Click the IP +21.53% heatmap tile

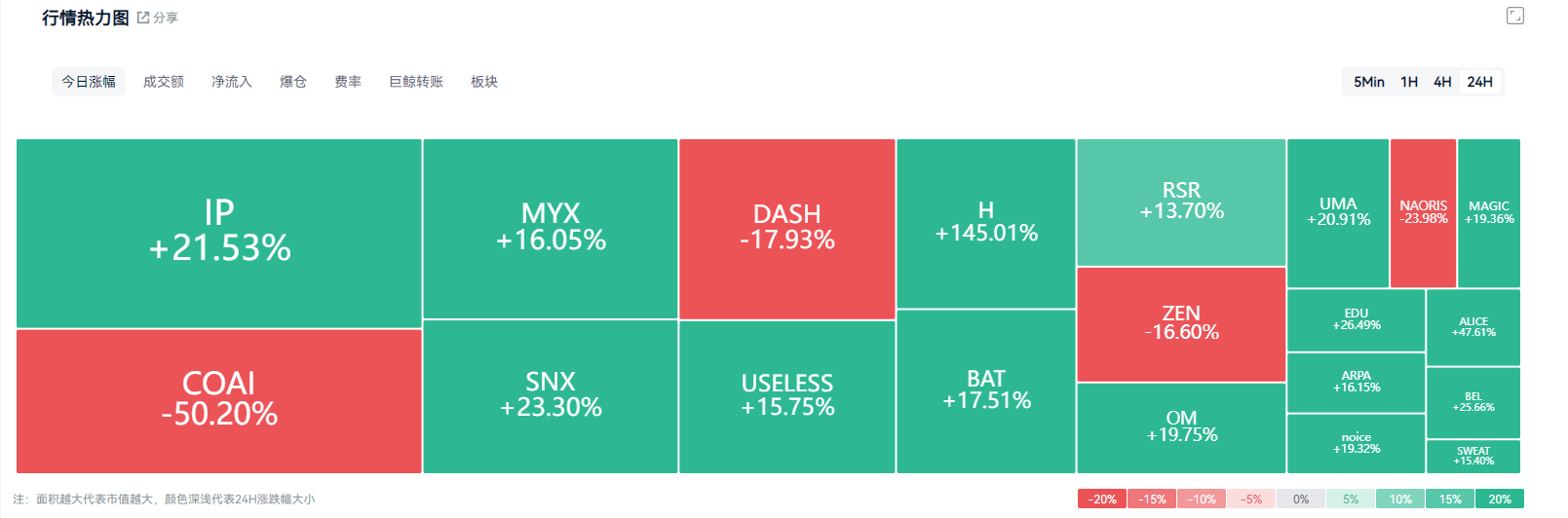(219, 233)
